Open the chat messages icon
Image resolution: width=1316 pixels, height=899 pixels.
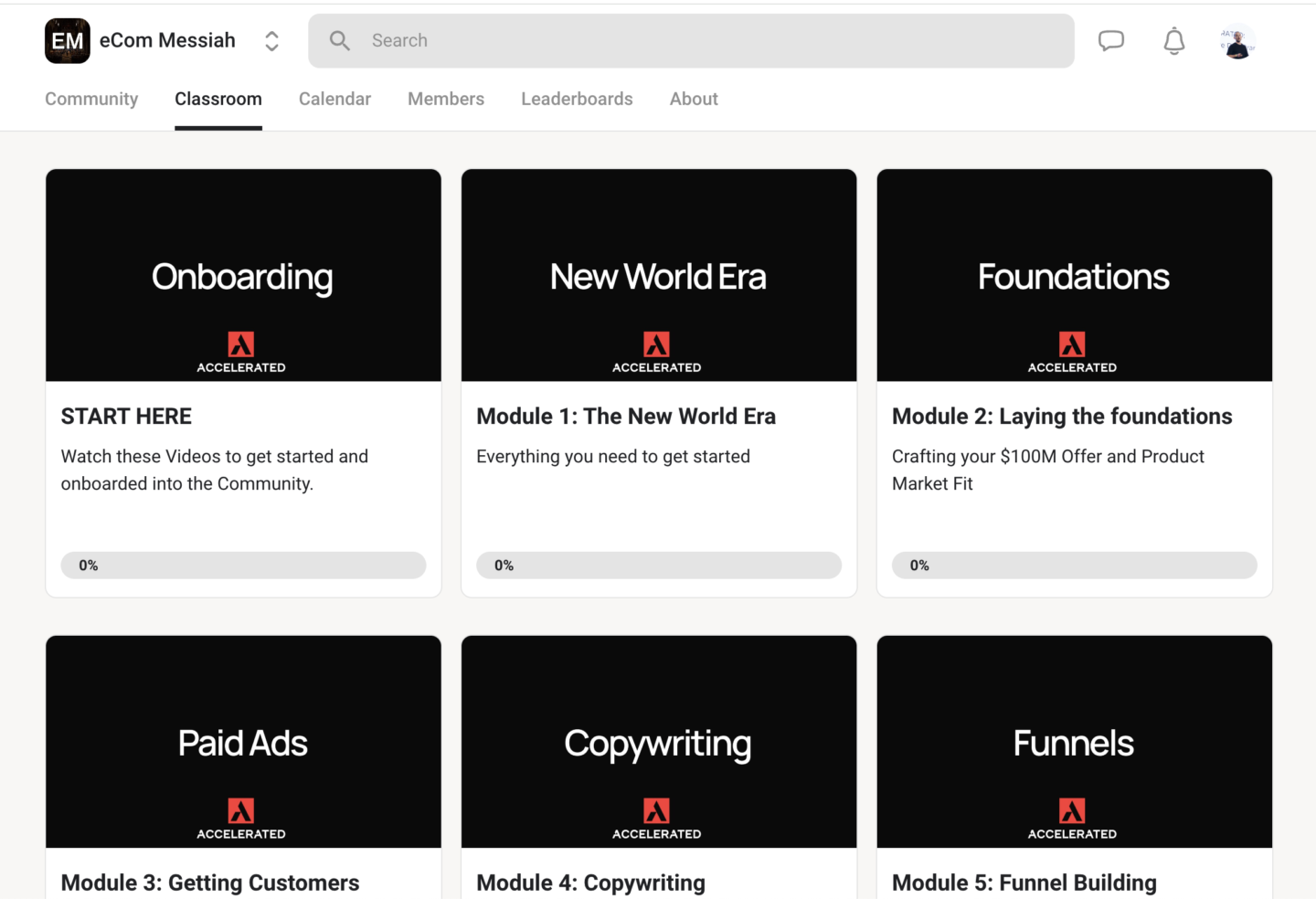click(1111, 41)
